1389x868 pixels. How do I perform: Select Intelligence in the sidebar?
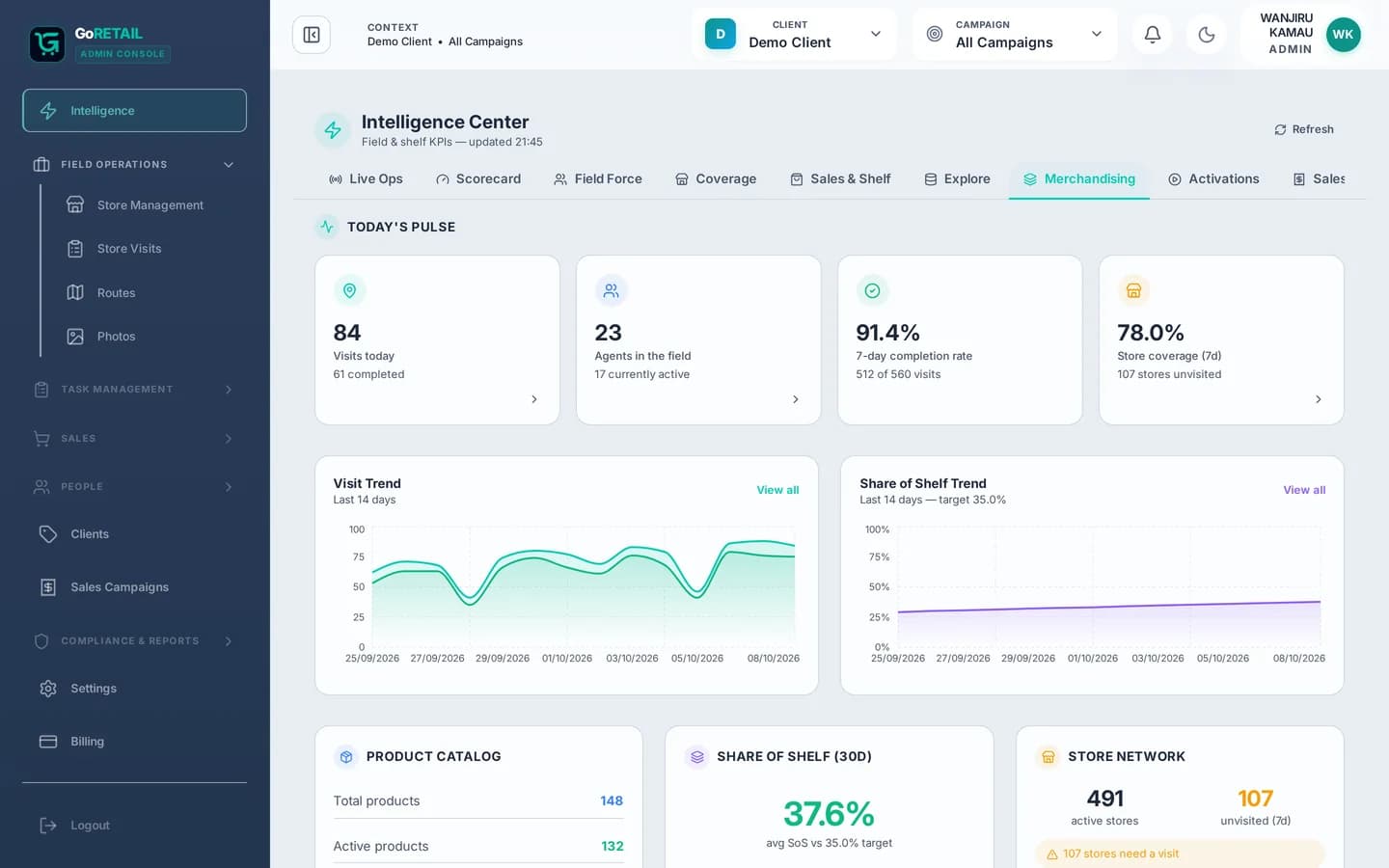(x=134, y=111)
